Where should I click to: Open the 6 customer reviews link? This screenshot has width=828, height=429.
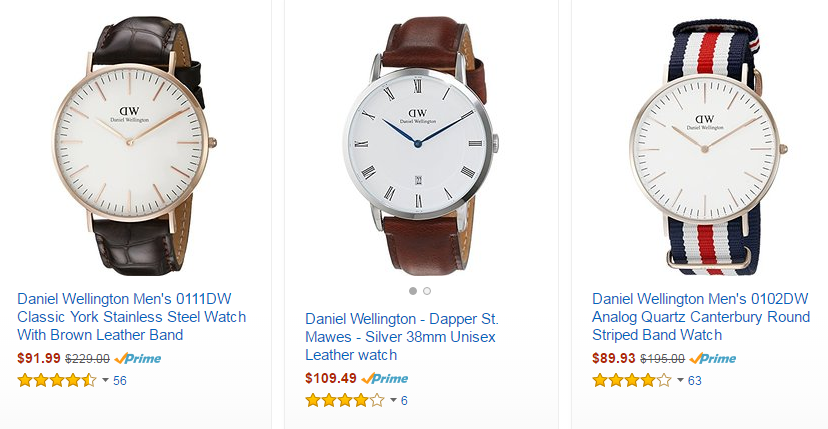tap(404, 401)
